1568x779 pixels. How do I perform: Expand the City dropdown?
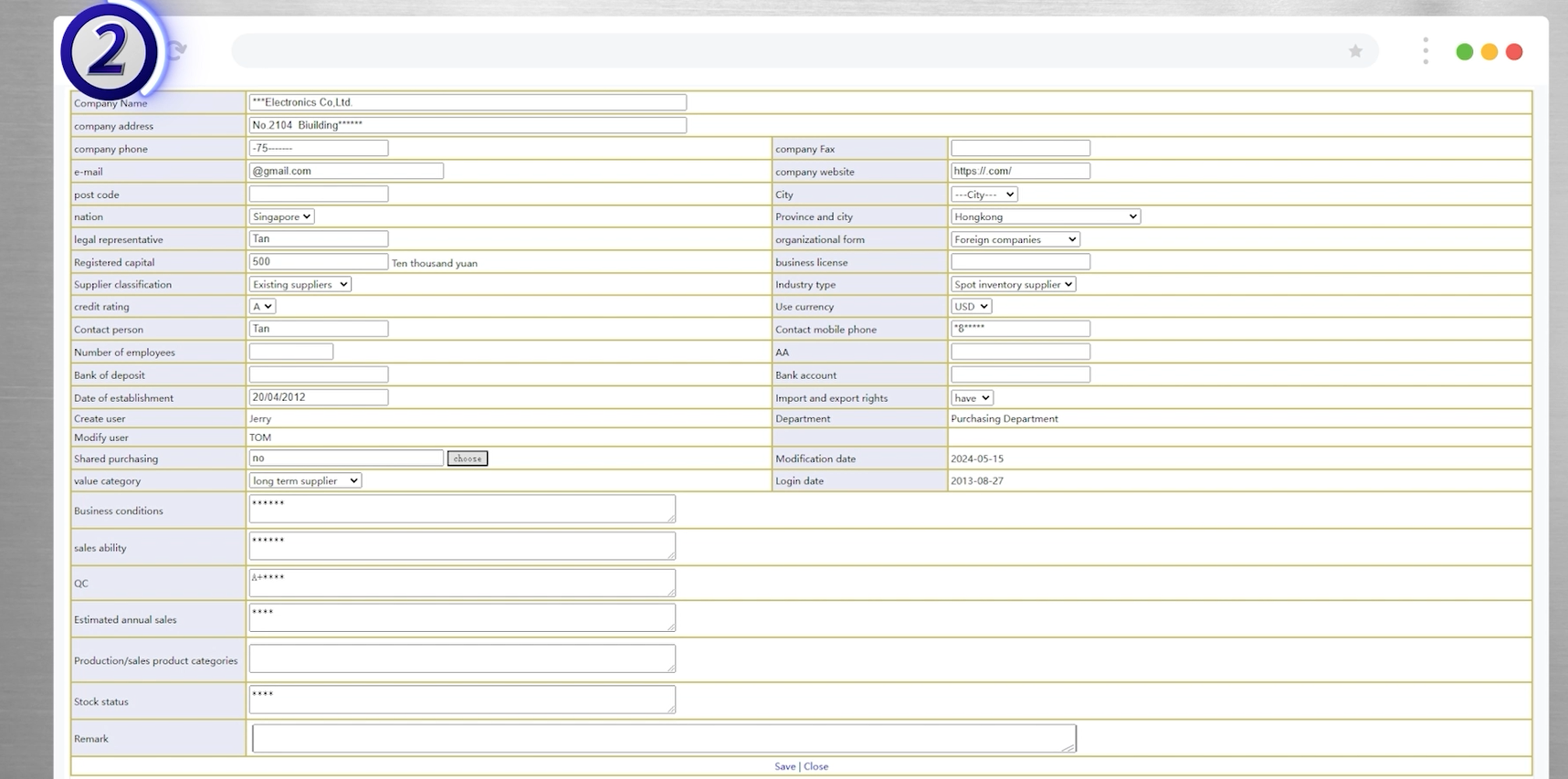[984, 195]
